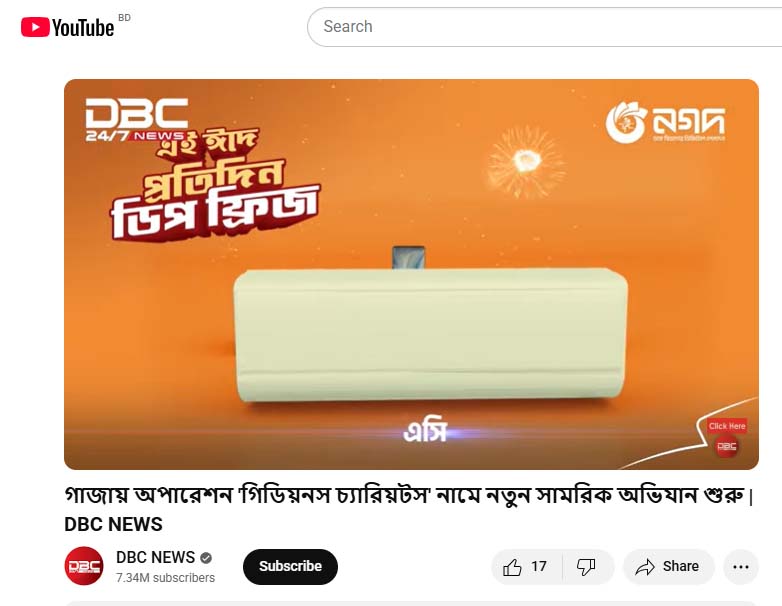Click the Share arrow icon

tap(644, 567)
